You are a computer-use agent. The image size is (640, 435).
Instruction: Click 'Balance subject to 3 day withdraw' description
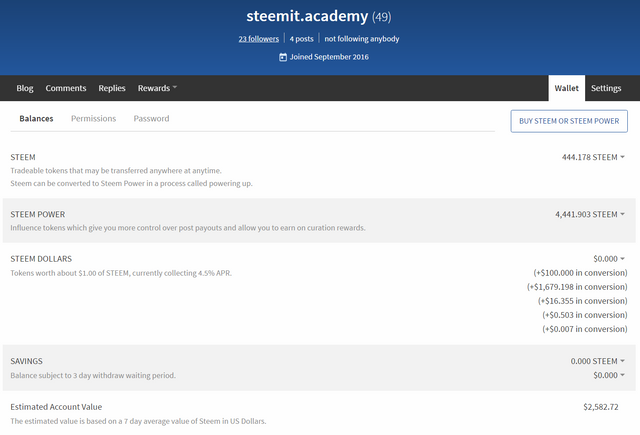coord(93,375)
